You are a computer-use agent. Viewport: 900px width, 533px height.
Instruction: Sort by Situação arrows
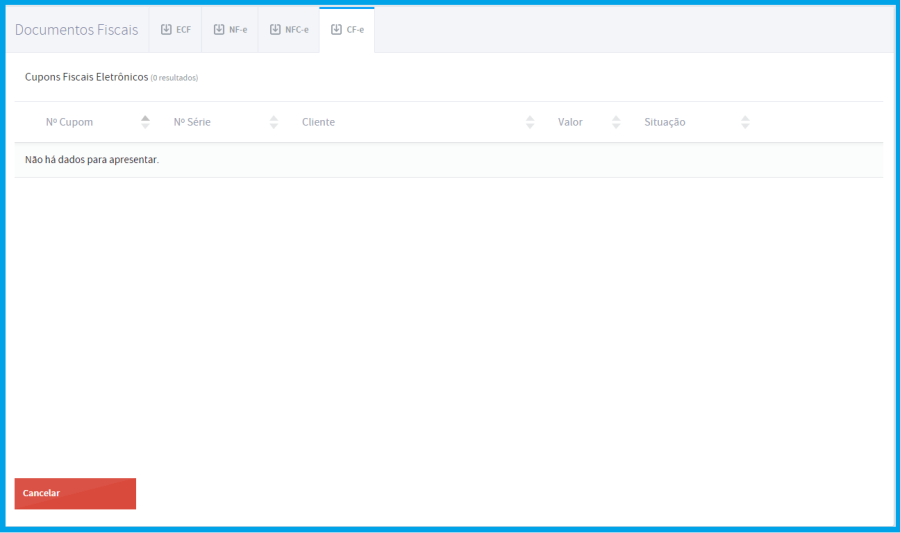click(745, 122)
